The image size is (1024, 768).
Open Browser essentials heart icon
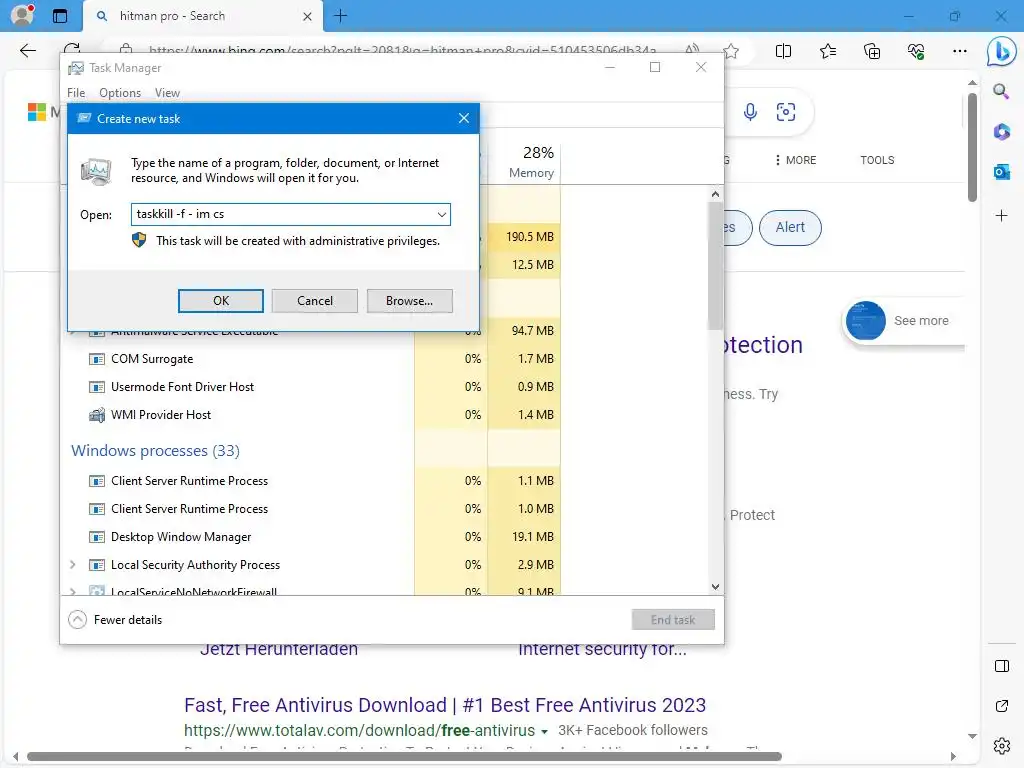(916, 51)
